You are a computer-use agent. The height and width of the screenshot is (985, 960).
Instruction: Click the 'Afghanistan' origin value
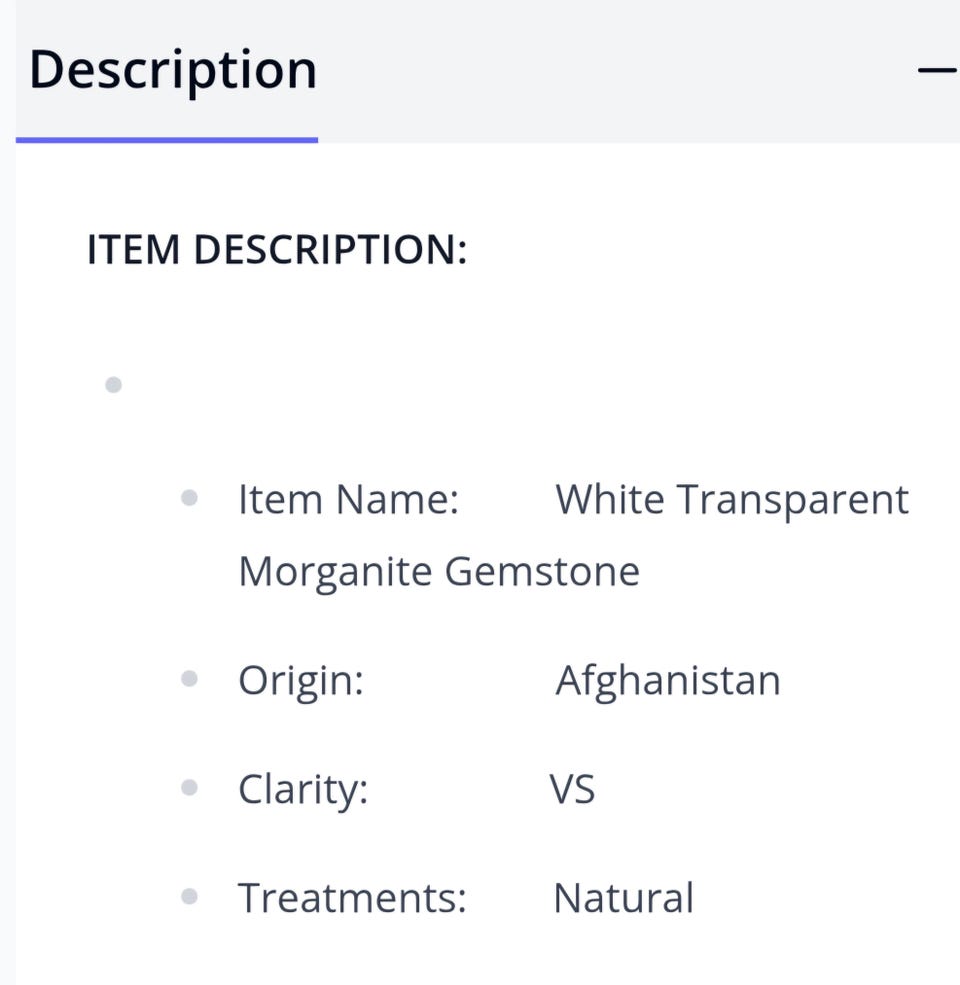pos(668,681)
